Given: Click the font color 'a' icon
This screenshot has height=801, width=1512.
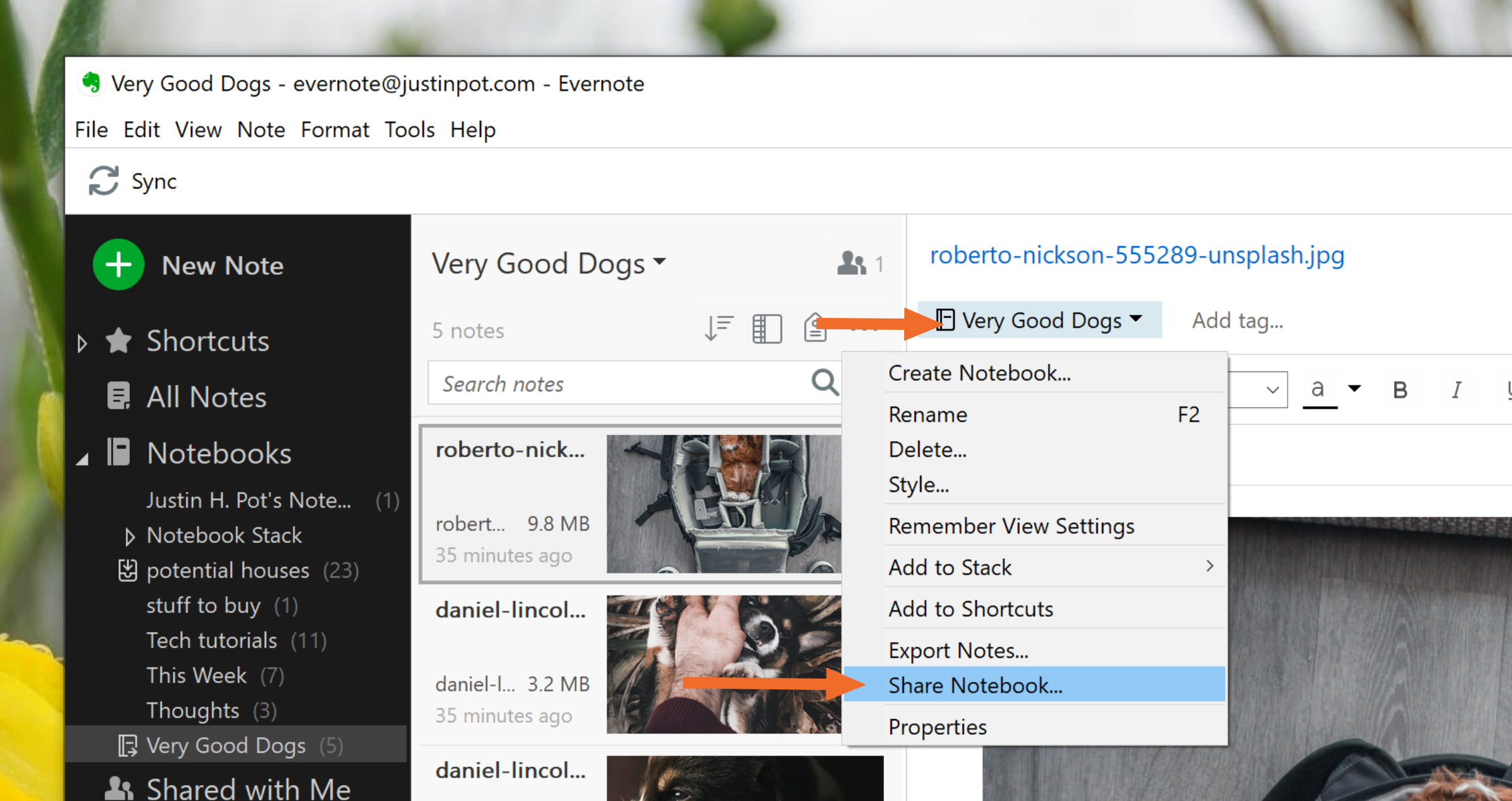Looking at the screenshot, I should (x=1319, y=392).
